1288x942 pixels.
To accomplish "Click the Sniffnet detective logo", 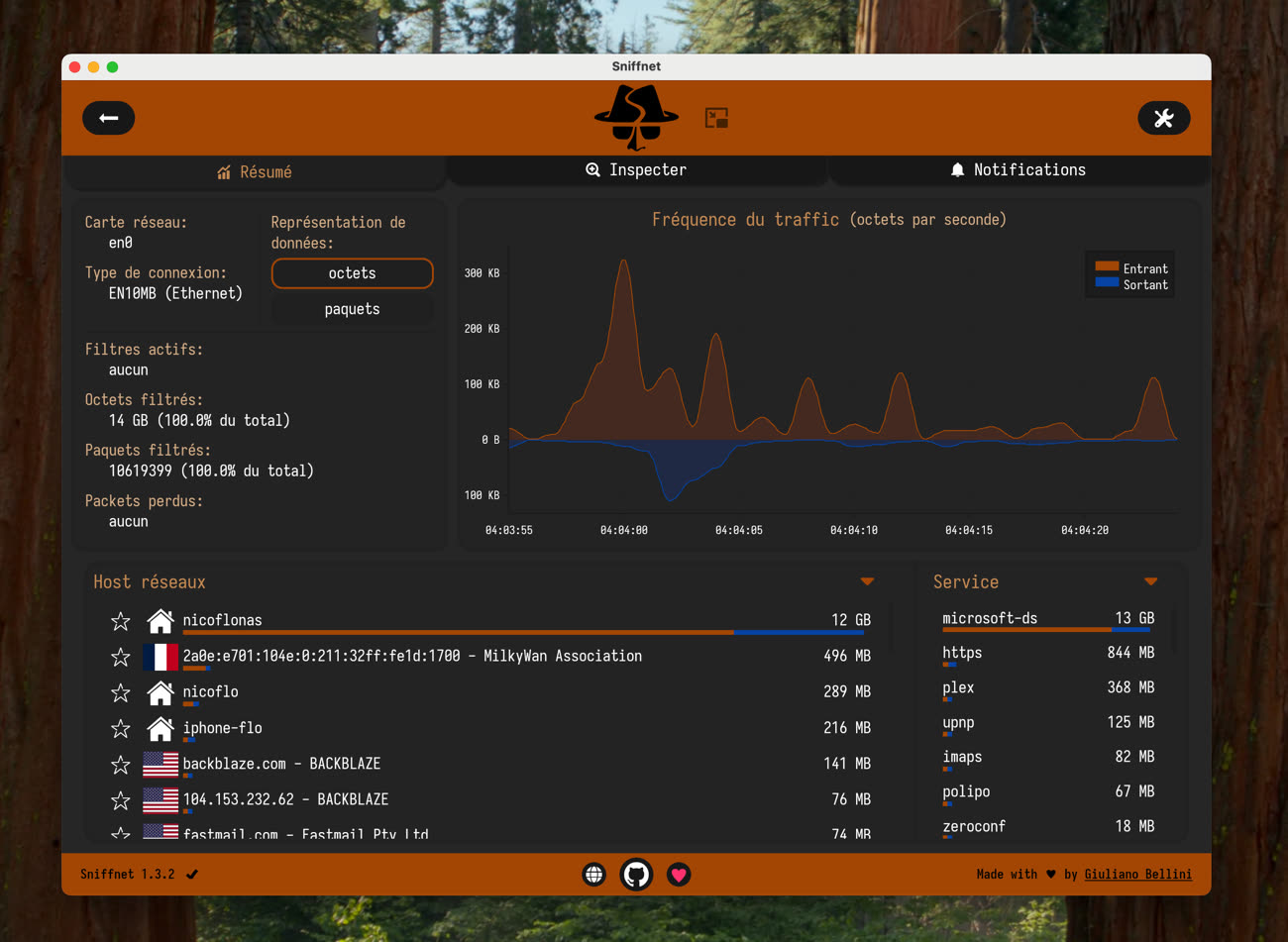I will pyautogui.click(x=636, y=118).
